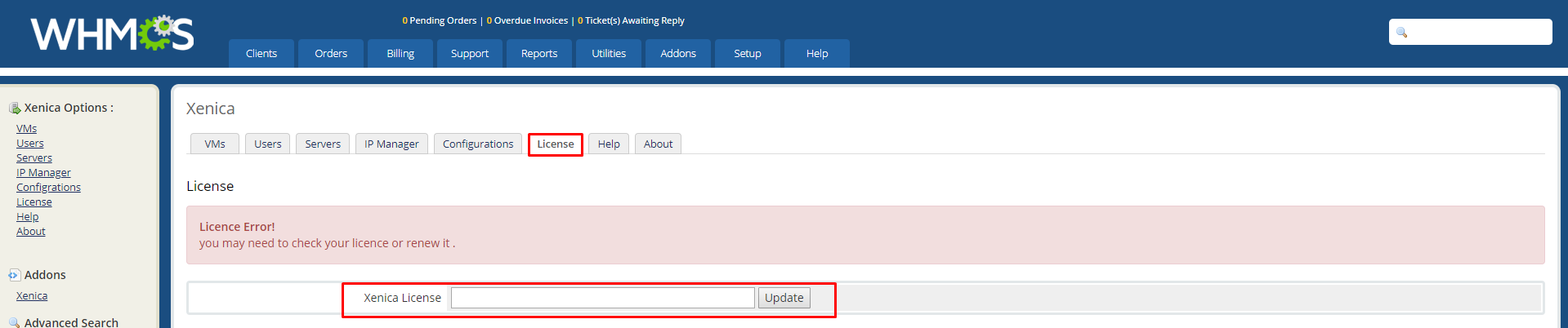Image resolution: width=1568 pixels, height=328 pixels.
Task: Switch to the IP Manager tab
Action: point(391,144)
